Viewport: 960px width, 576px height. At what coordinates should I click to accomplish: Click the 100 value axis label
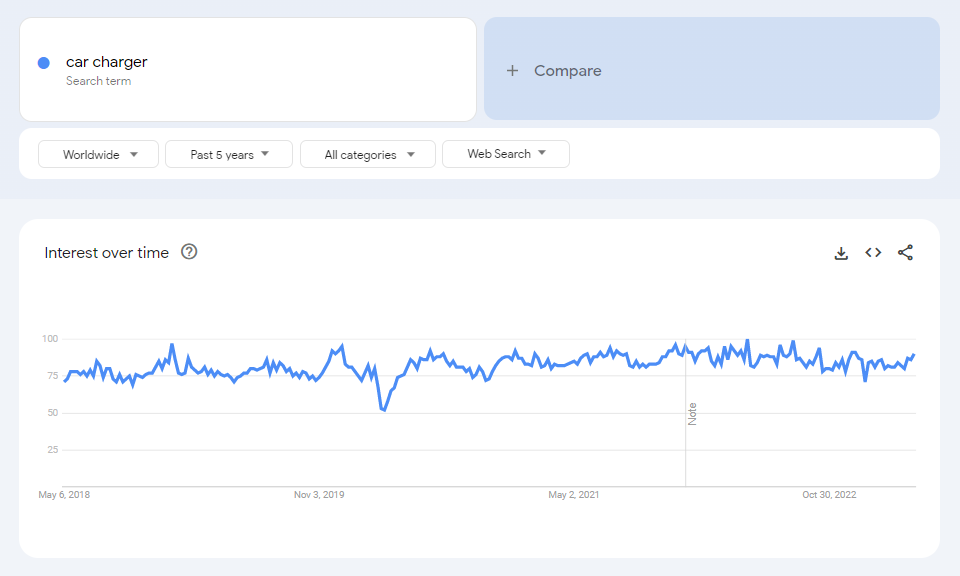[50, 339]
